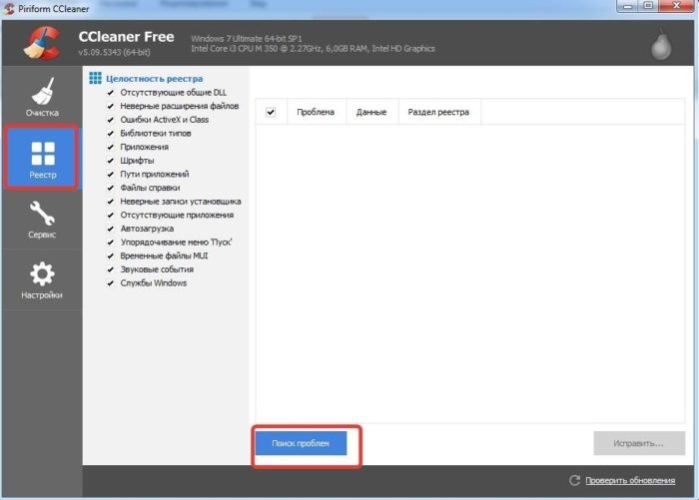This screenshot has width=699, height=500.
Task: Click the Intel Core i3 hardware info text
Action: pyautogui.click(x=313, y=49)
